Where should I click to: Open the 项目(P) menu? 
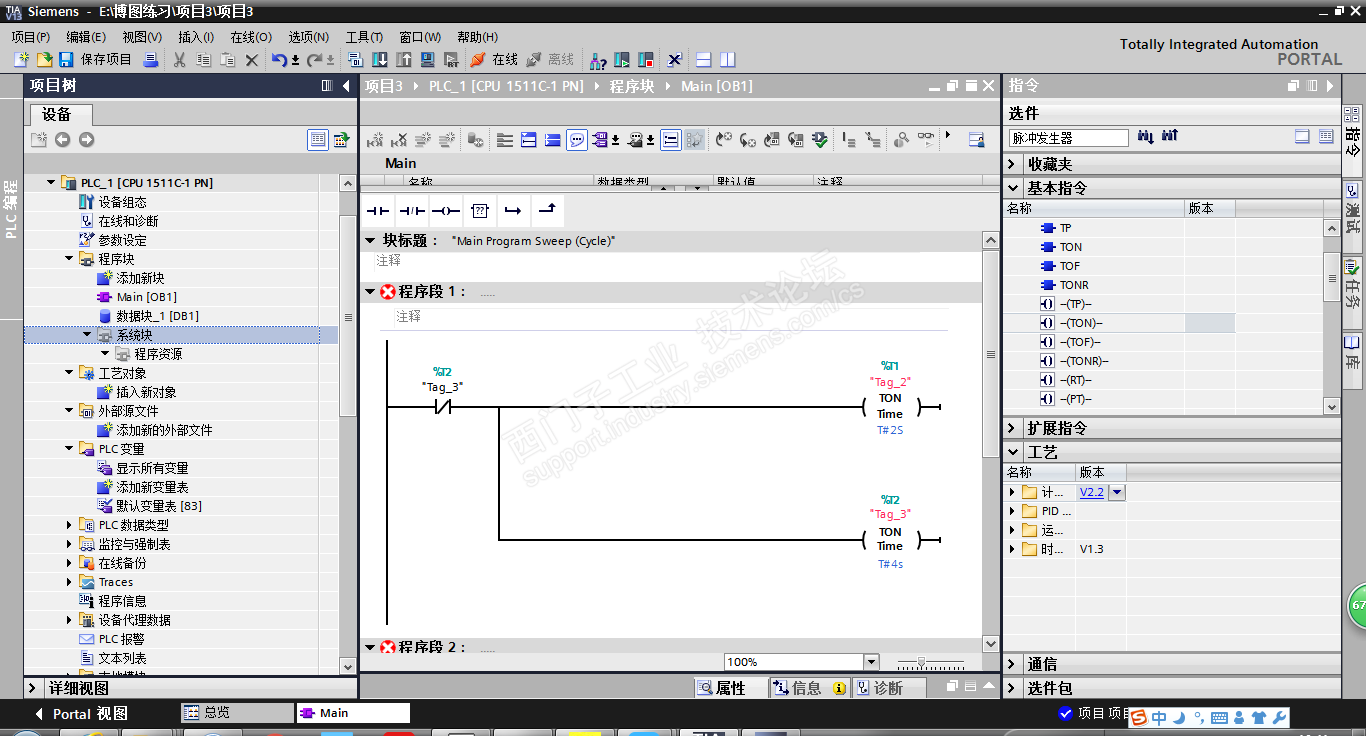pyautogui.click(x=31, y=37)
